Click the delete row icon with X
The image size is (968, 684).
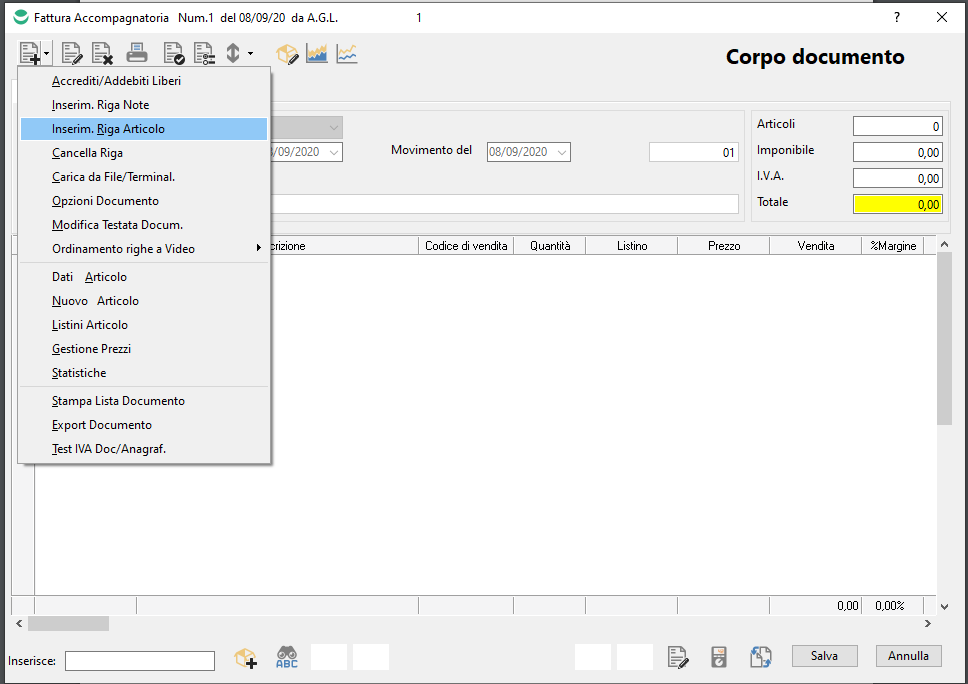click(x=102, y=53)
